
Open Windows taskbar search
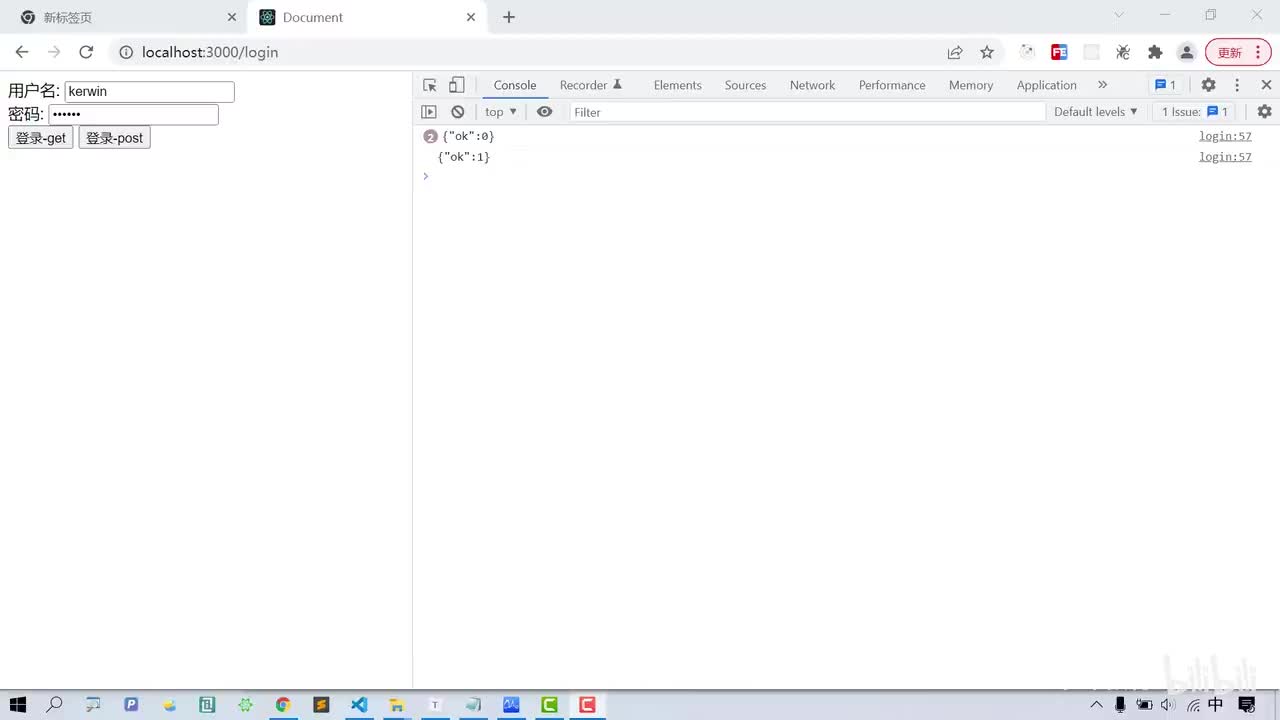(55, 705)
